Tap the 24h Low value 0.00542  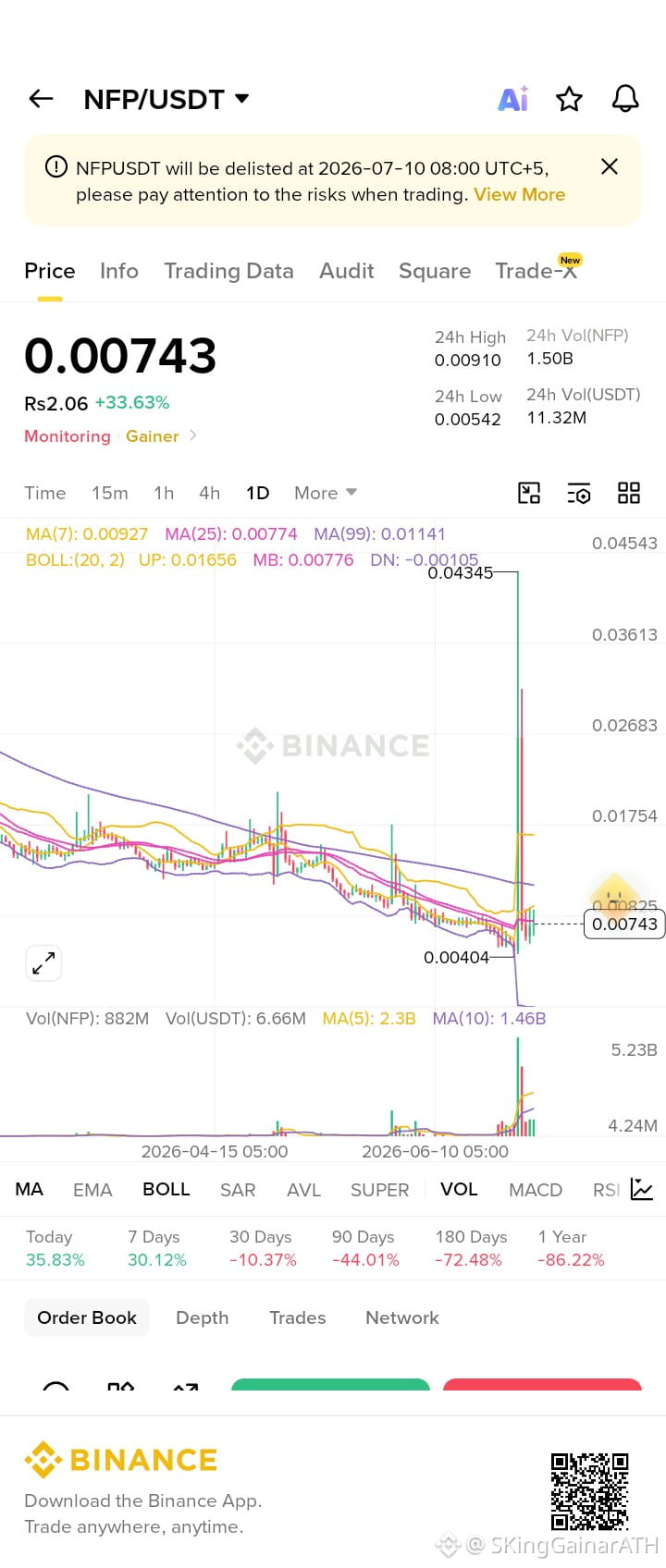point(468,419)
